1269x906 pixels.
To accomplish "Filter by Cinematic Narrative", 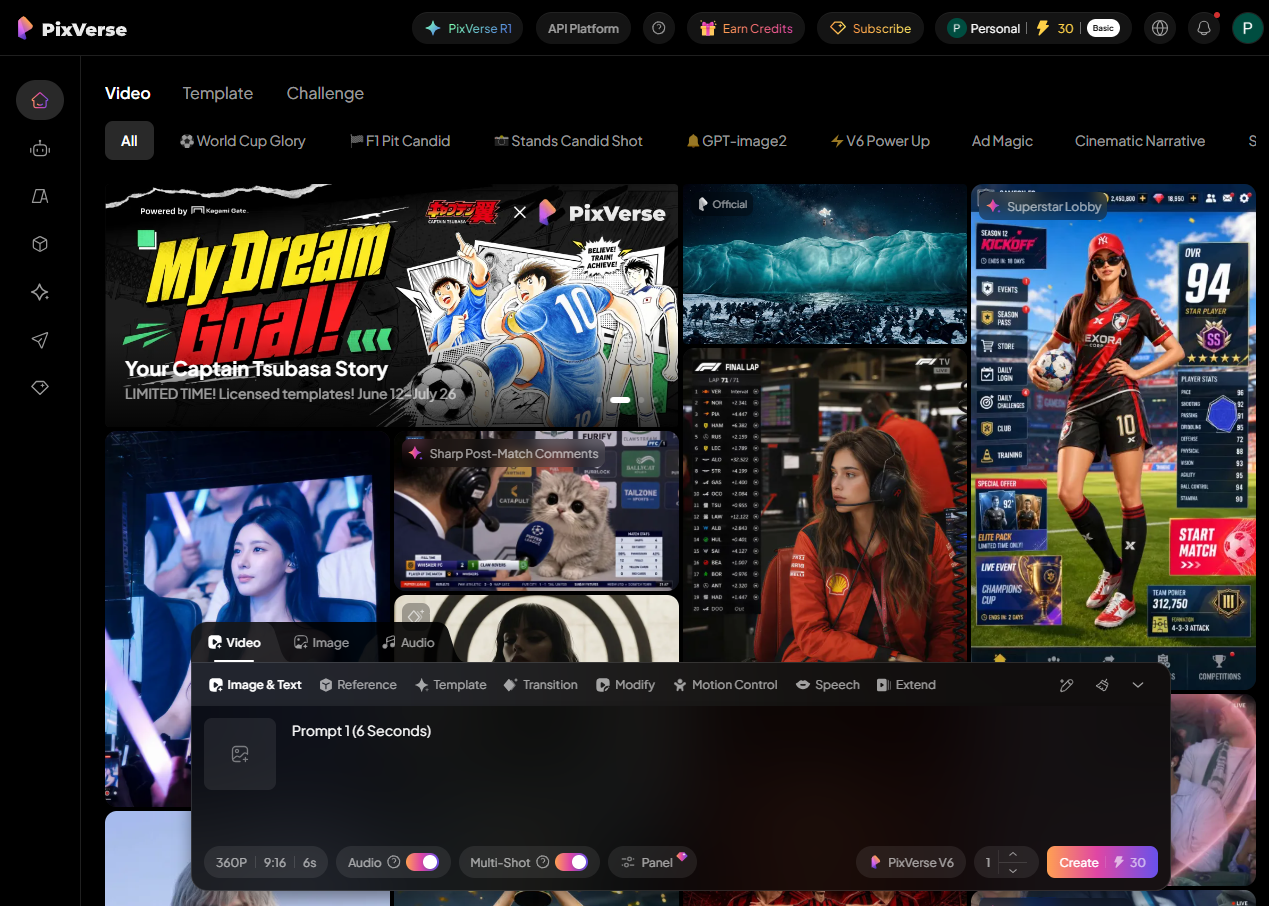I will (x=1140, y=141).
